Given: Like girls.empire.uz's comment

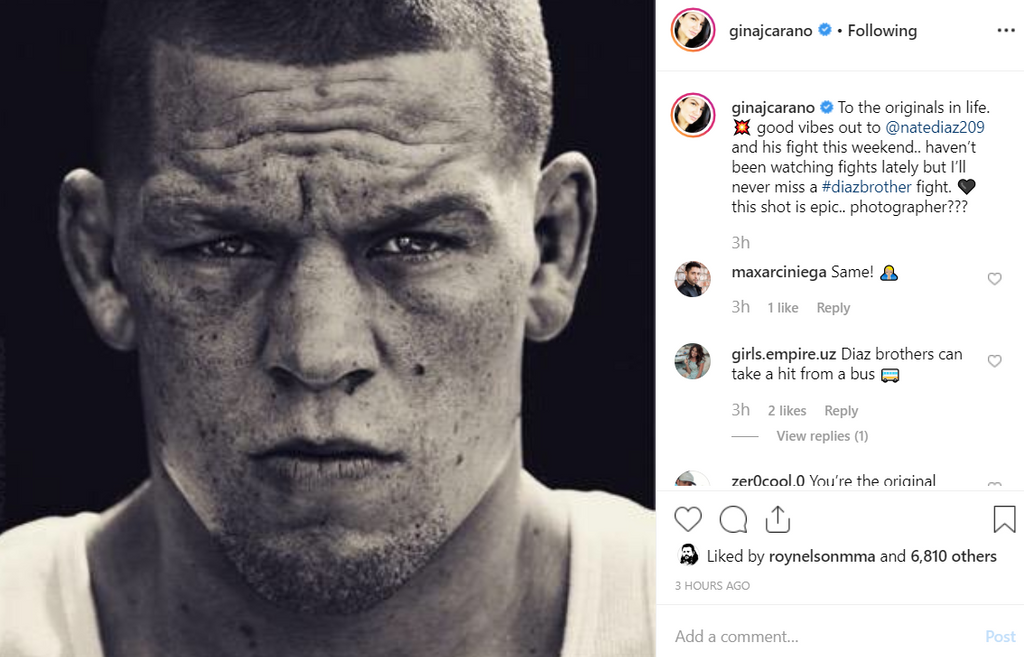Looking at the screenshot, I should pyautogui.click(x=994, y=361).
